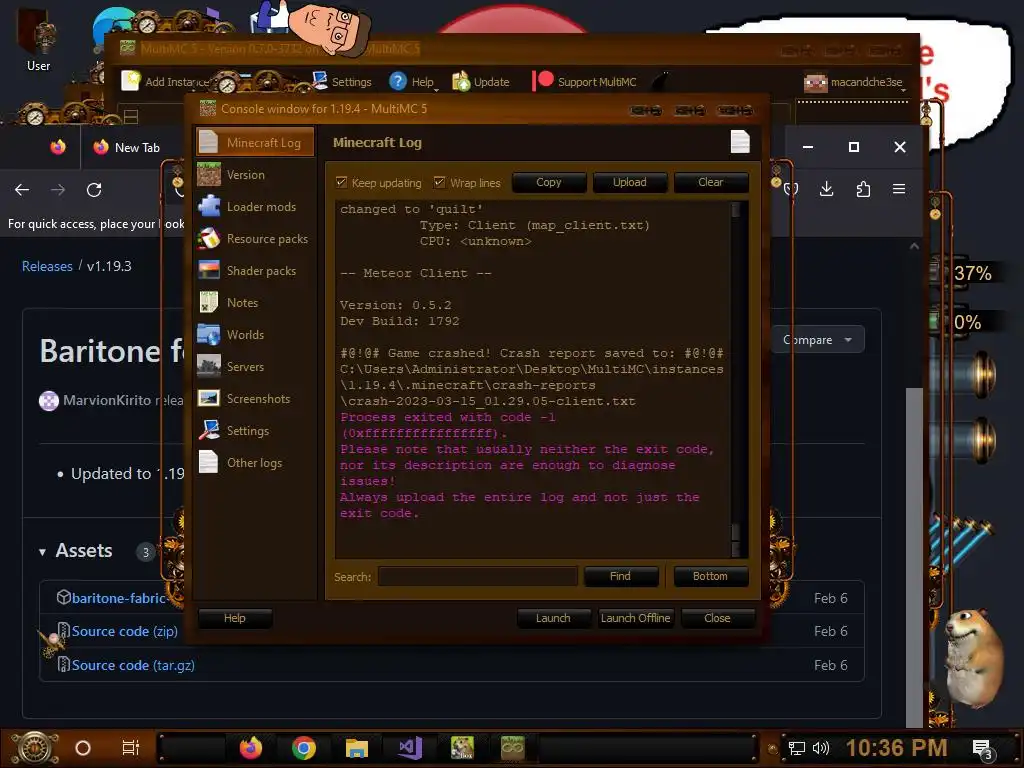Click the log Search input field

pyautogui.click(x=477, y=577)
